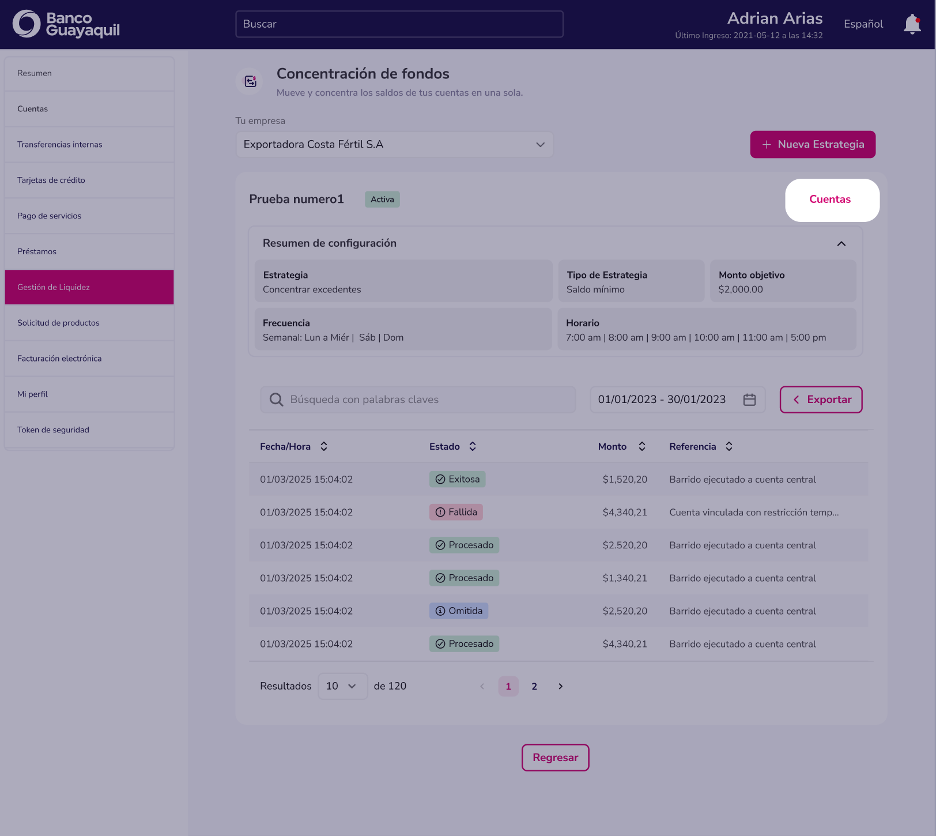Sort table by Monto arrows
The width and height of the screenshot is (936, 836).
coord(642,447)
